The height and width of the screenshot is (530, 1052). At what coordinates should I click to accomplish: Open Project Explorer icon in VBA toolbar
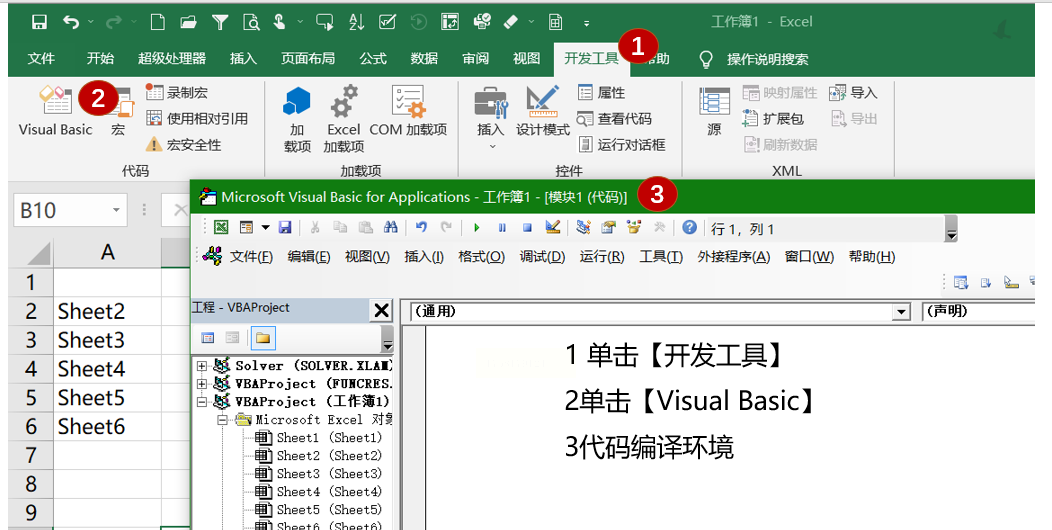584,227
